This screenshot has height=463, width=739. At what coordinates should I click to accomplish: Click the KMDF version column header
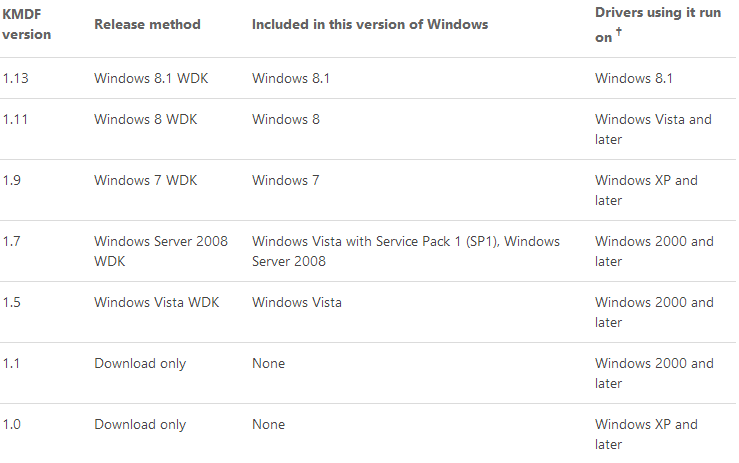coord(27,25)
